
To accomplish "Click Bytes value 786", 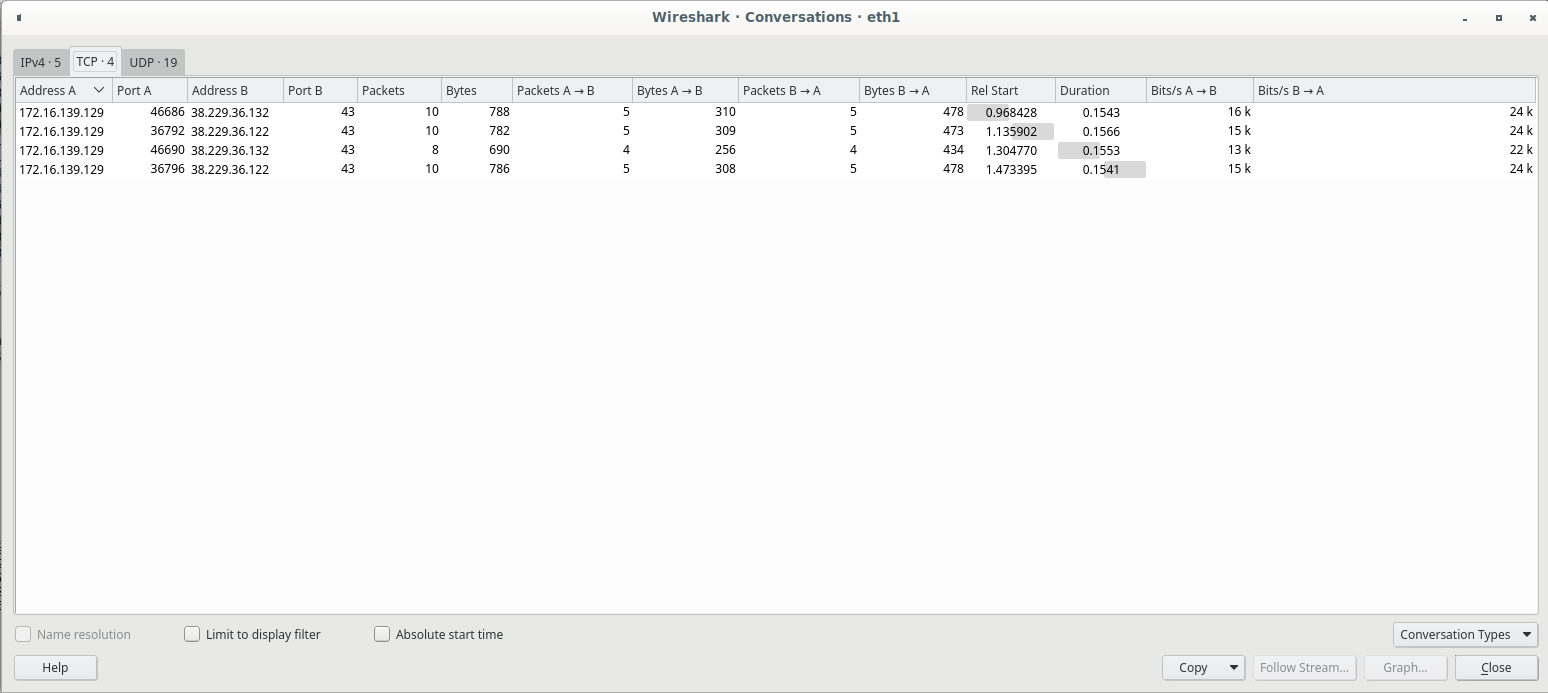I will (499, 169).
